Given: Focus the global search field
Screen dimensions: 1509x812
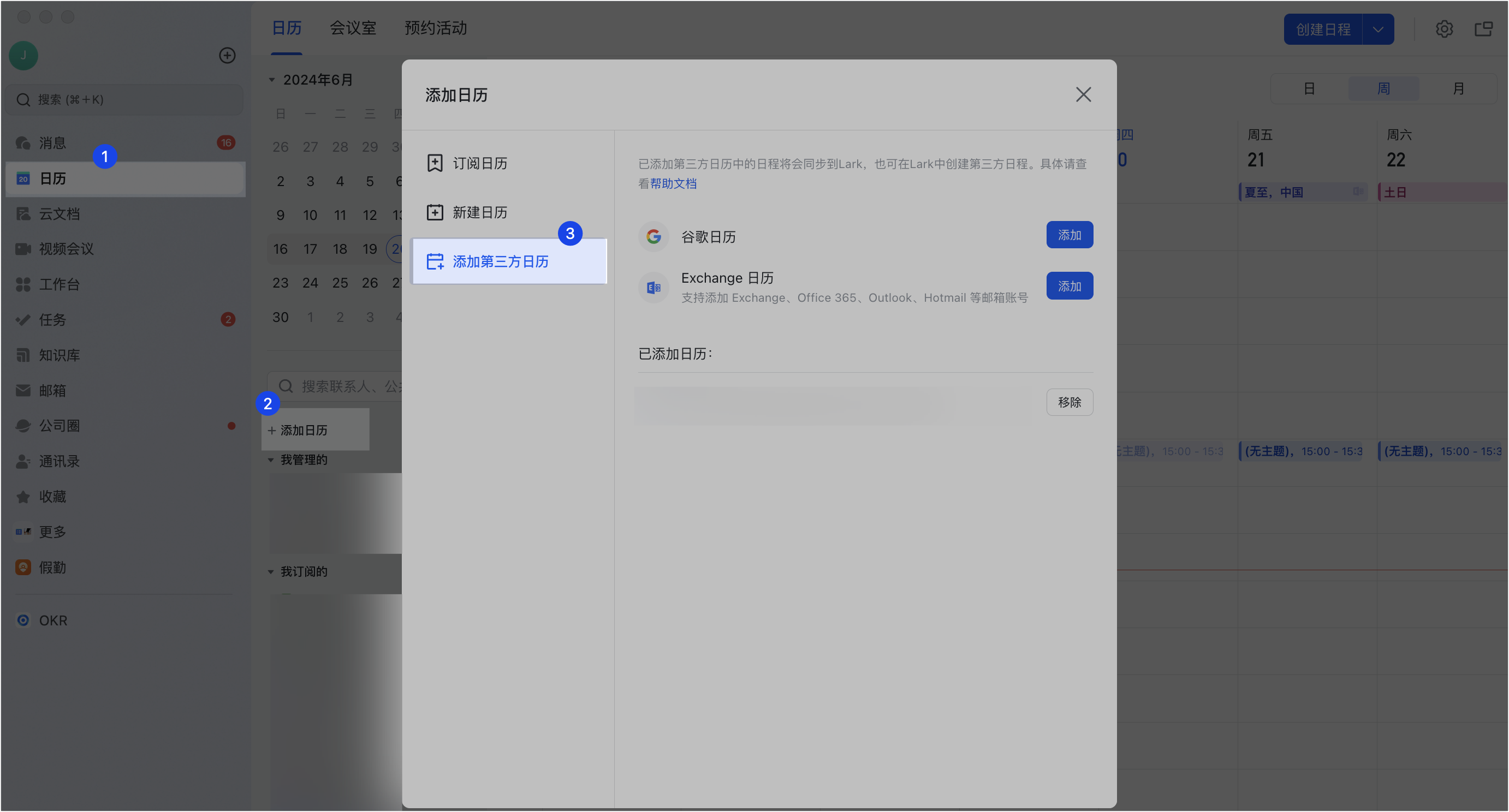Looking at the screenshot, I should pos(124,99).
